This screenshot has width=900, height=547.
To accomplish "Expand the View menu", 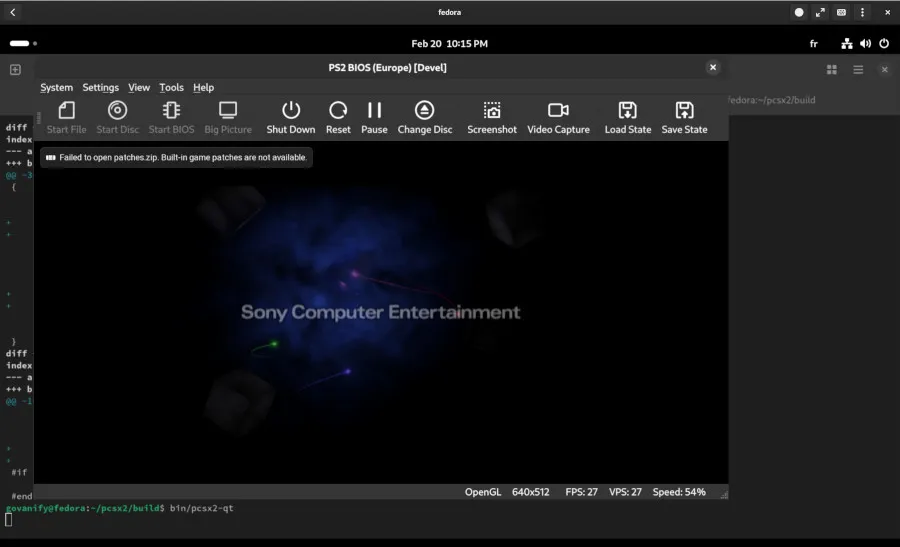I will coord(139,88).
